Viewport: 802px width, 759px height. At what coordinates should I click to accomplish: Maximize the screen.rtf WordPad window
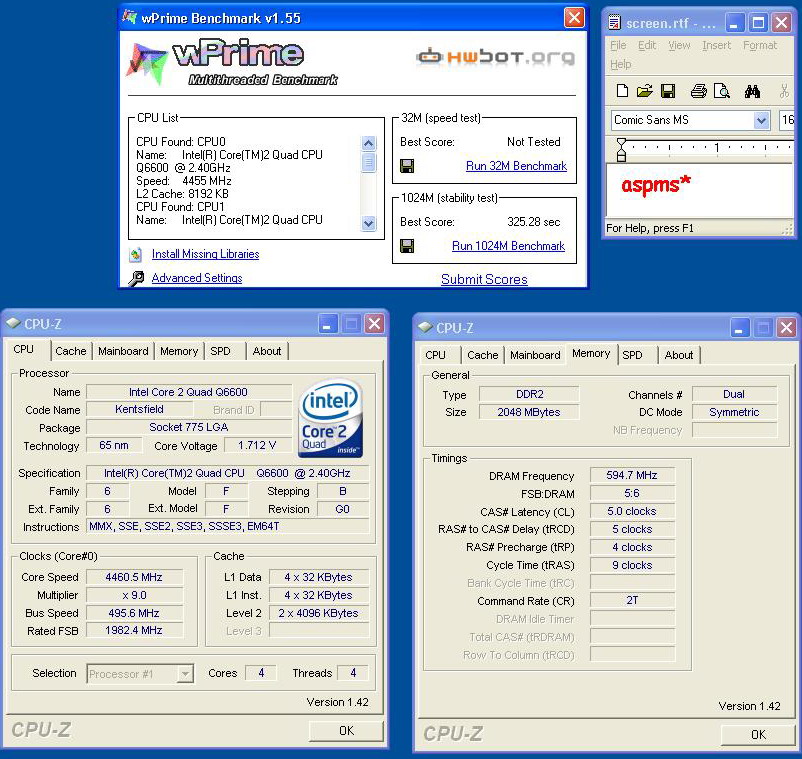(x=758, y=23)
